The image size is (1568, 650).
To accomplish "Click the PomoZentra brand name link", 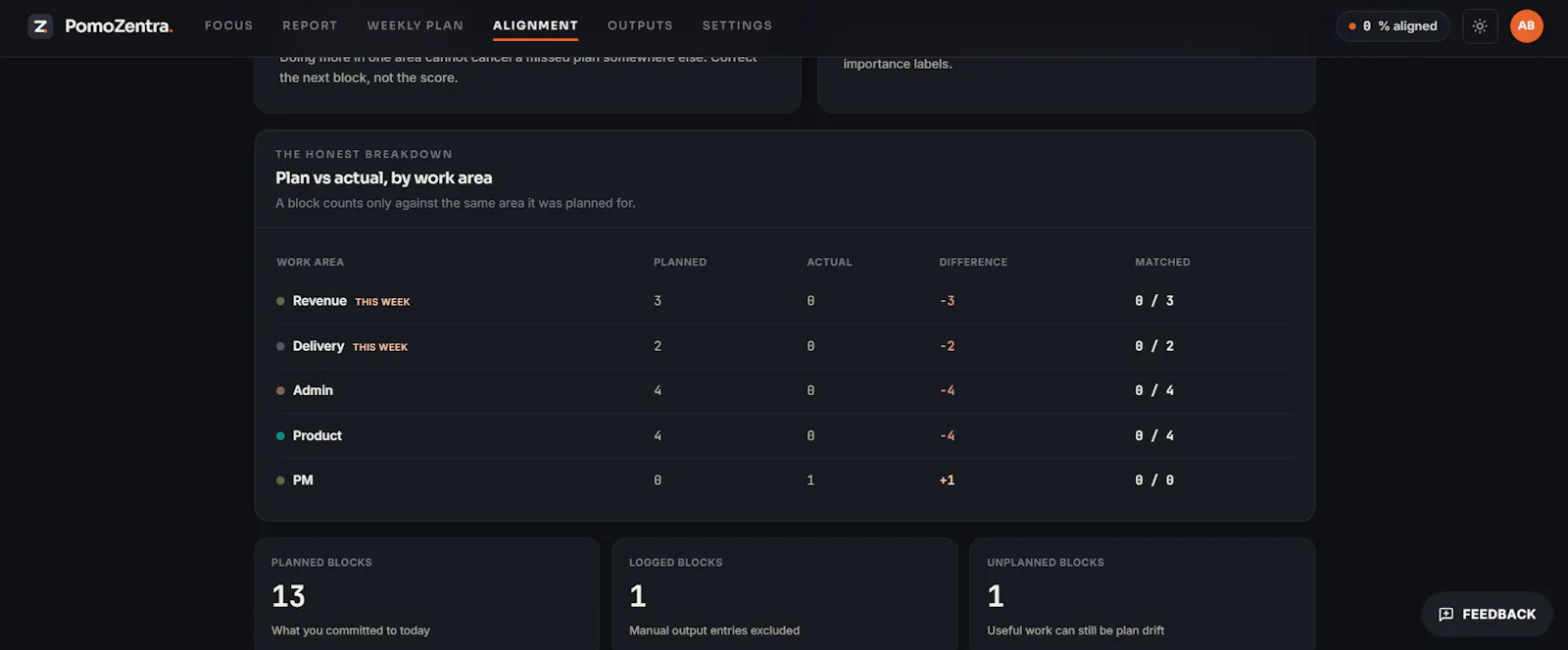I will [119, 26].
